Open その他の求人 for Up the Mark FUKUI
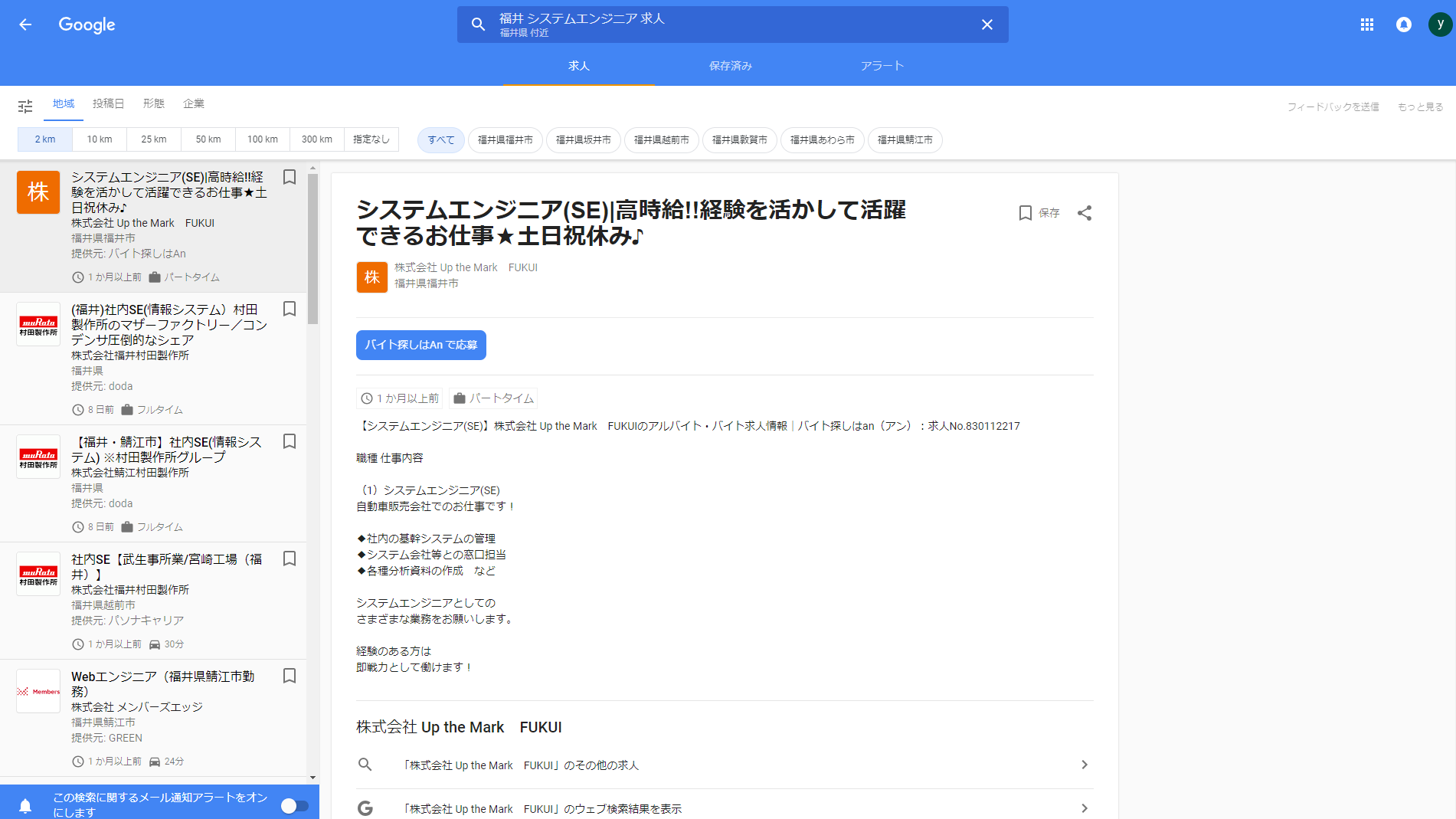This screenshot has height=819, width=1456. click(725, 765)
